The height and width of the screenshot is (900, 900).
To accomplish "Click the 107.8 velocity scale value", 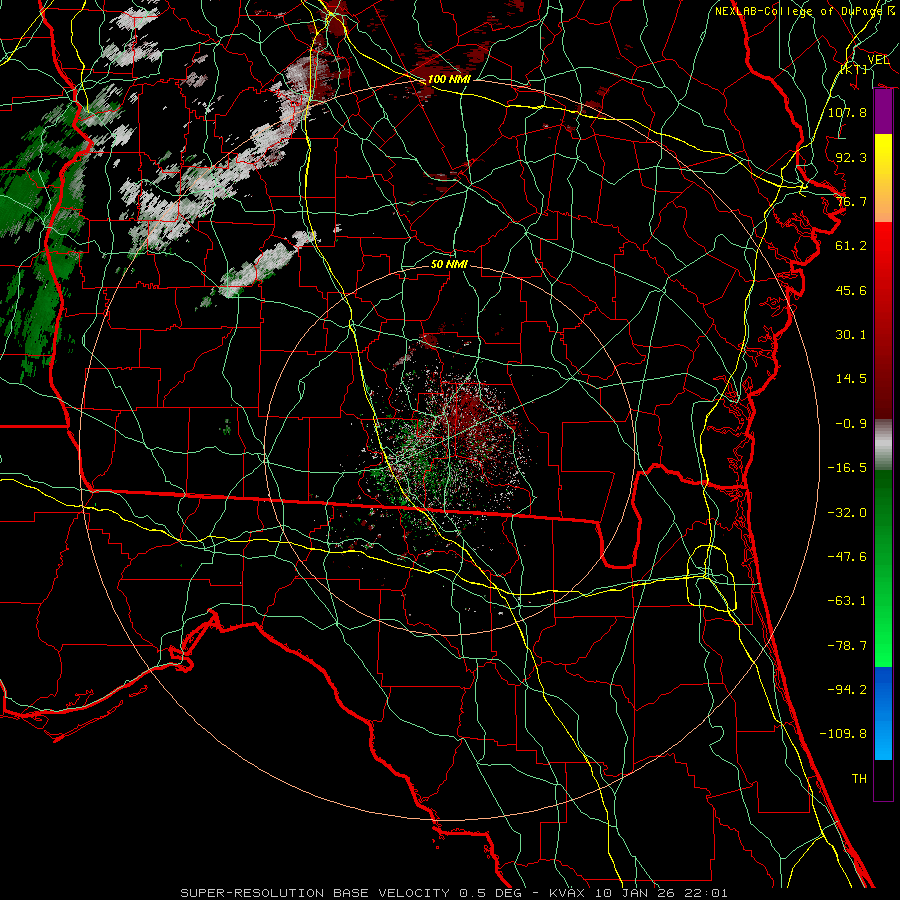I will [x=847, y=112].
